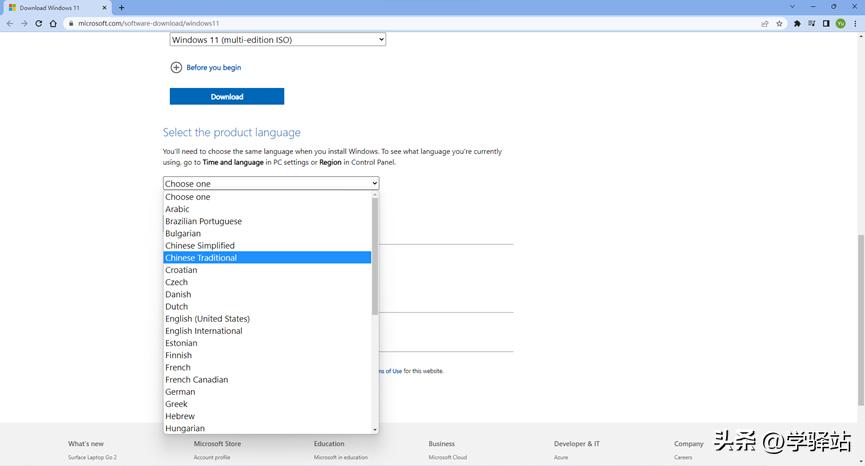Select Hungarian from the list
Screen dimensions: 865x466
tap(267, 428)
